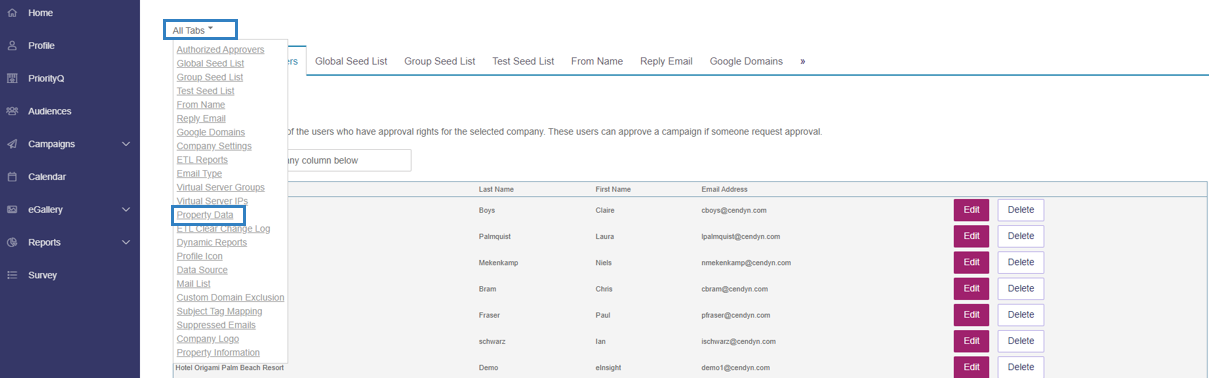Open Mail List link

coord(194,284)
